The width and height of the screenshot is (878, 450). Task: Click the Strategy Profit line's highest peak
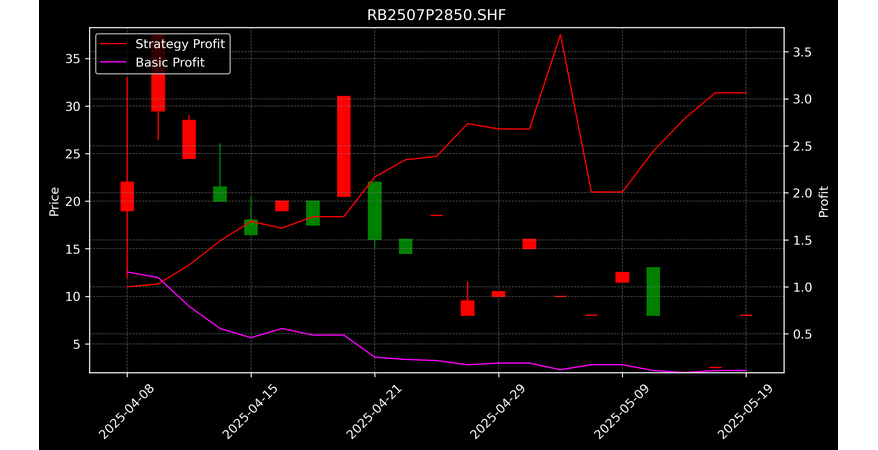[560, 35]
